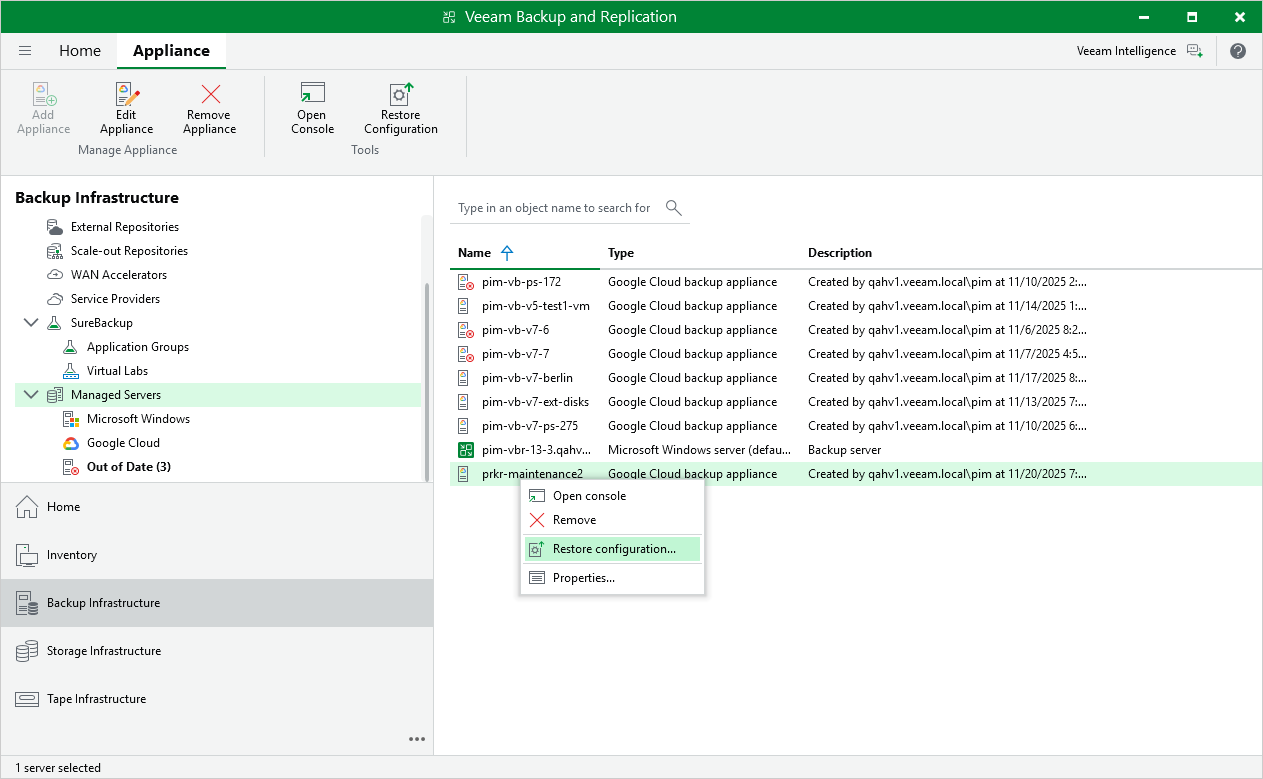Select the pim-vbr-13-3 backup server row
The image size is (1263, 779).
click(855, 450)
